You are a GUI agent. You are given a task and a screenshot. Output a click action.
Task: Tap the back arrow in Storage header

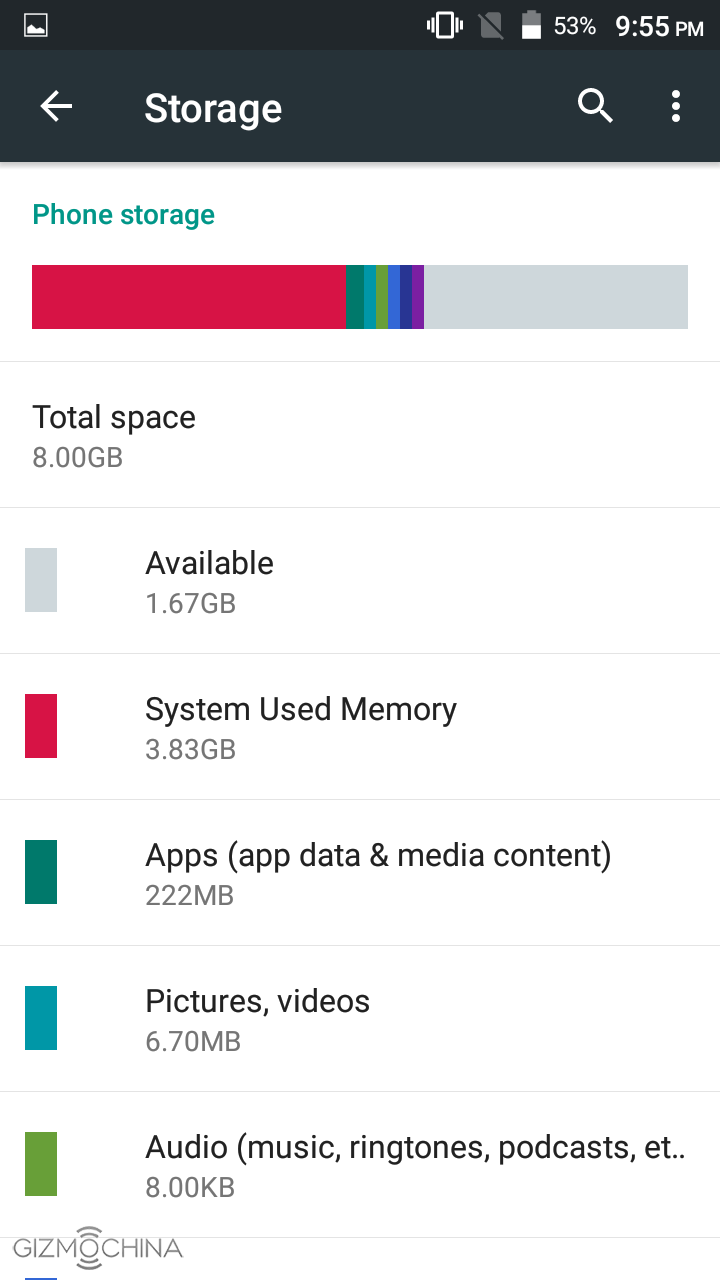[56, 107]
